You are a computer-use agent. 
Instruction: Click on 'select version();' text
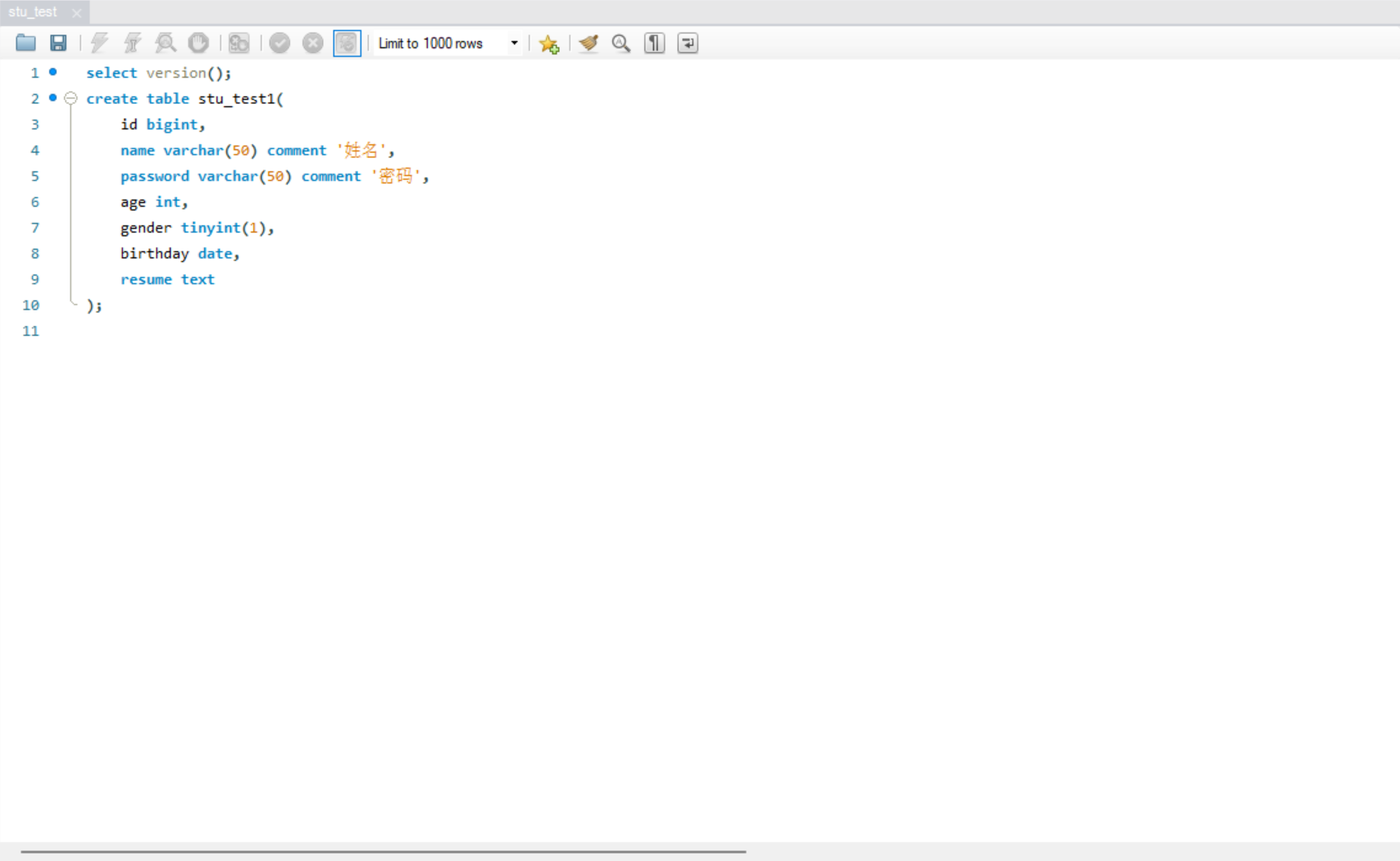tap(159, 73)
